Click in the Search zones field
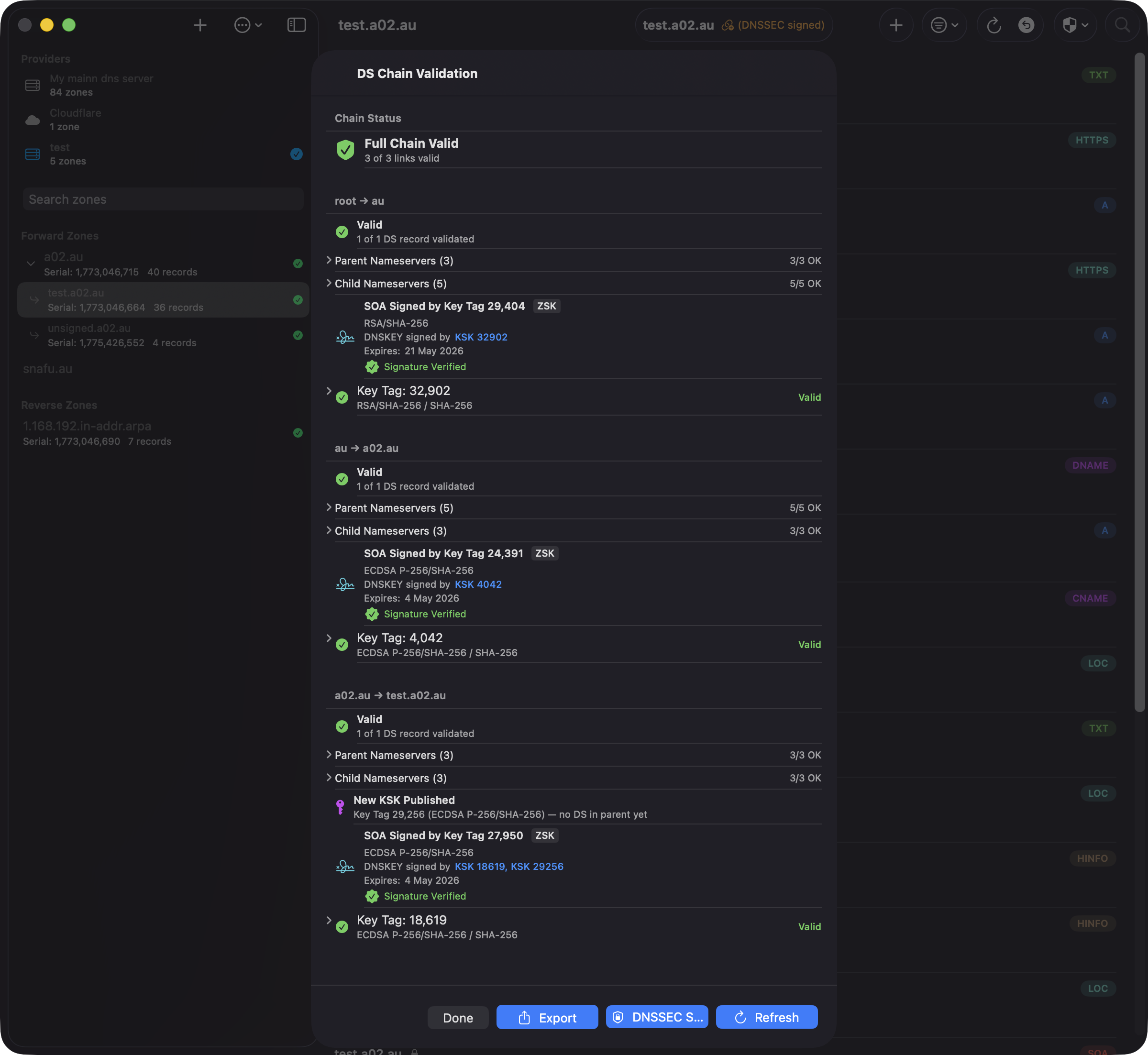The height and width of the screenshot is (1055, 1148). tap(163, 199)
